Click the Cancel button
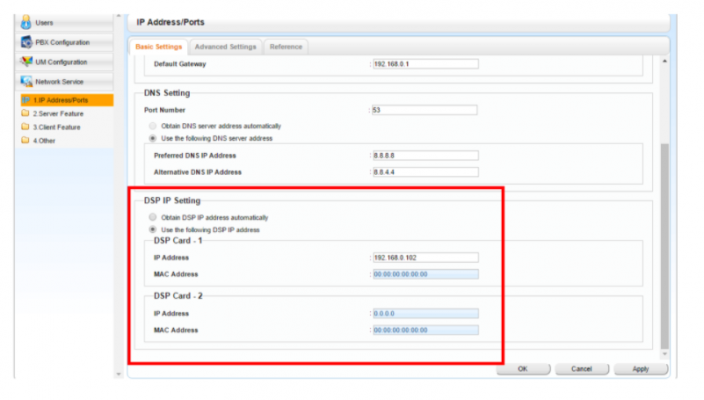The image size is (704, 400). (x=581, y=369)
